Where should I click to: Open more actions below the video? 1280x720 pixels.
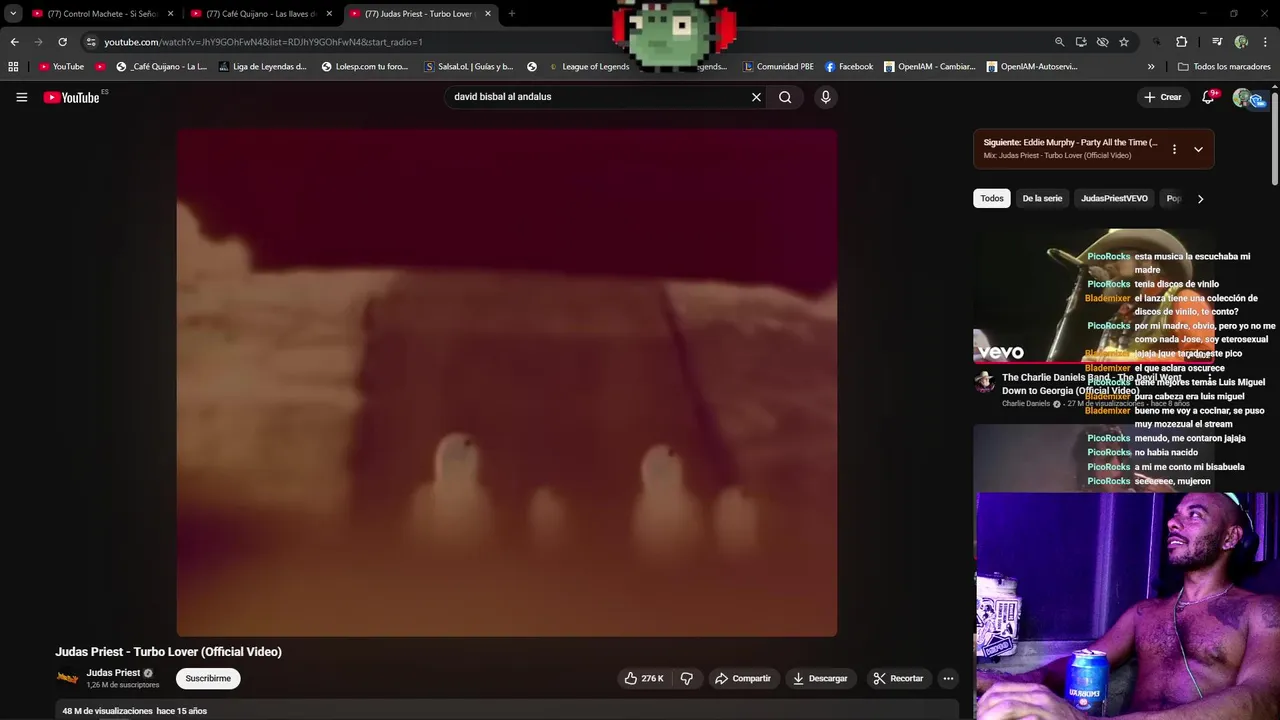coord(948,678)
